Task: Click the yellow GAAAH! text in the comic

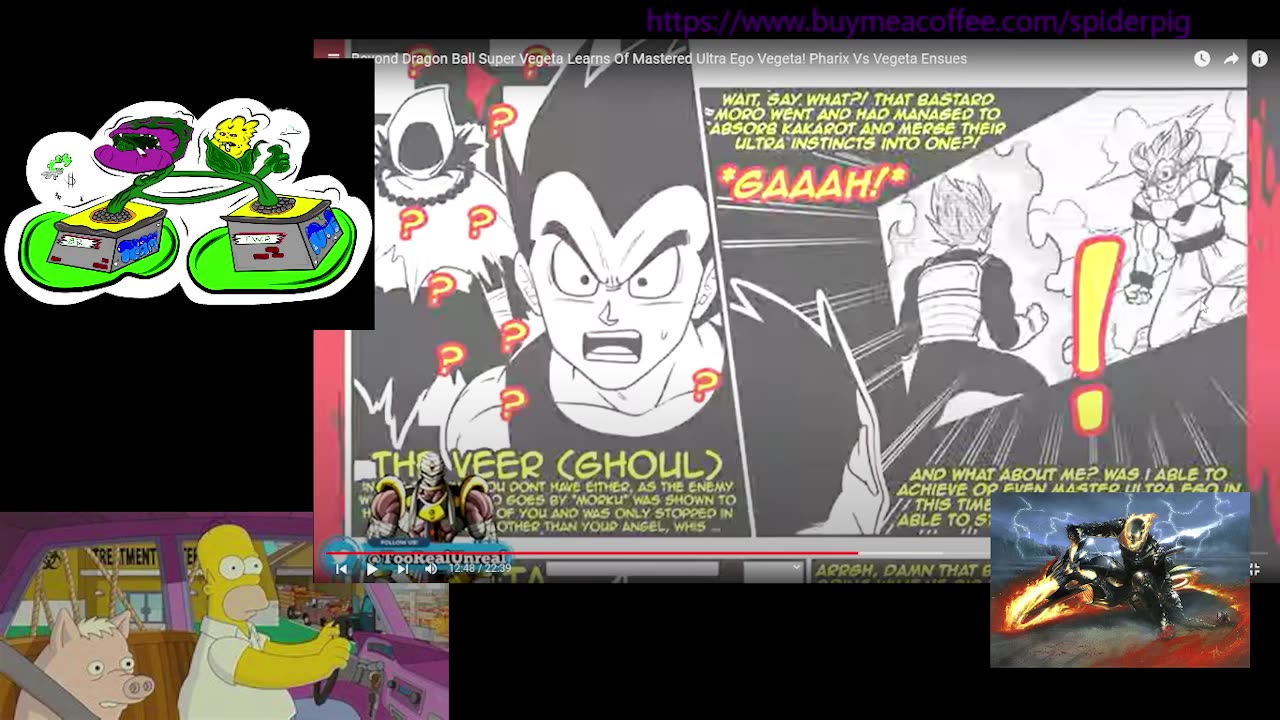Action: 812,184
